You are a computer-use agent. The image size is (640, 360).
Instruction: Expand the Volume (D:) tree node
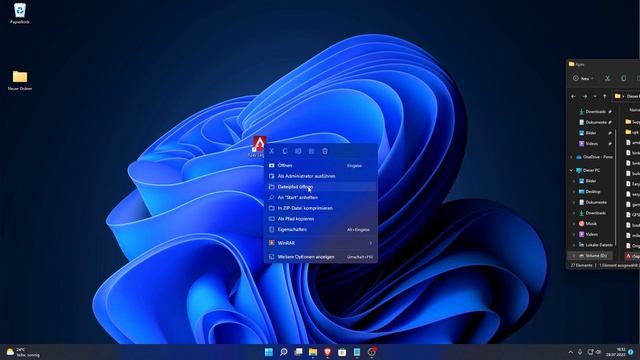point(574,256)
